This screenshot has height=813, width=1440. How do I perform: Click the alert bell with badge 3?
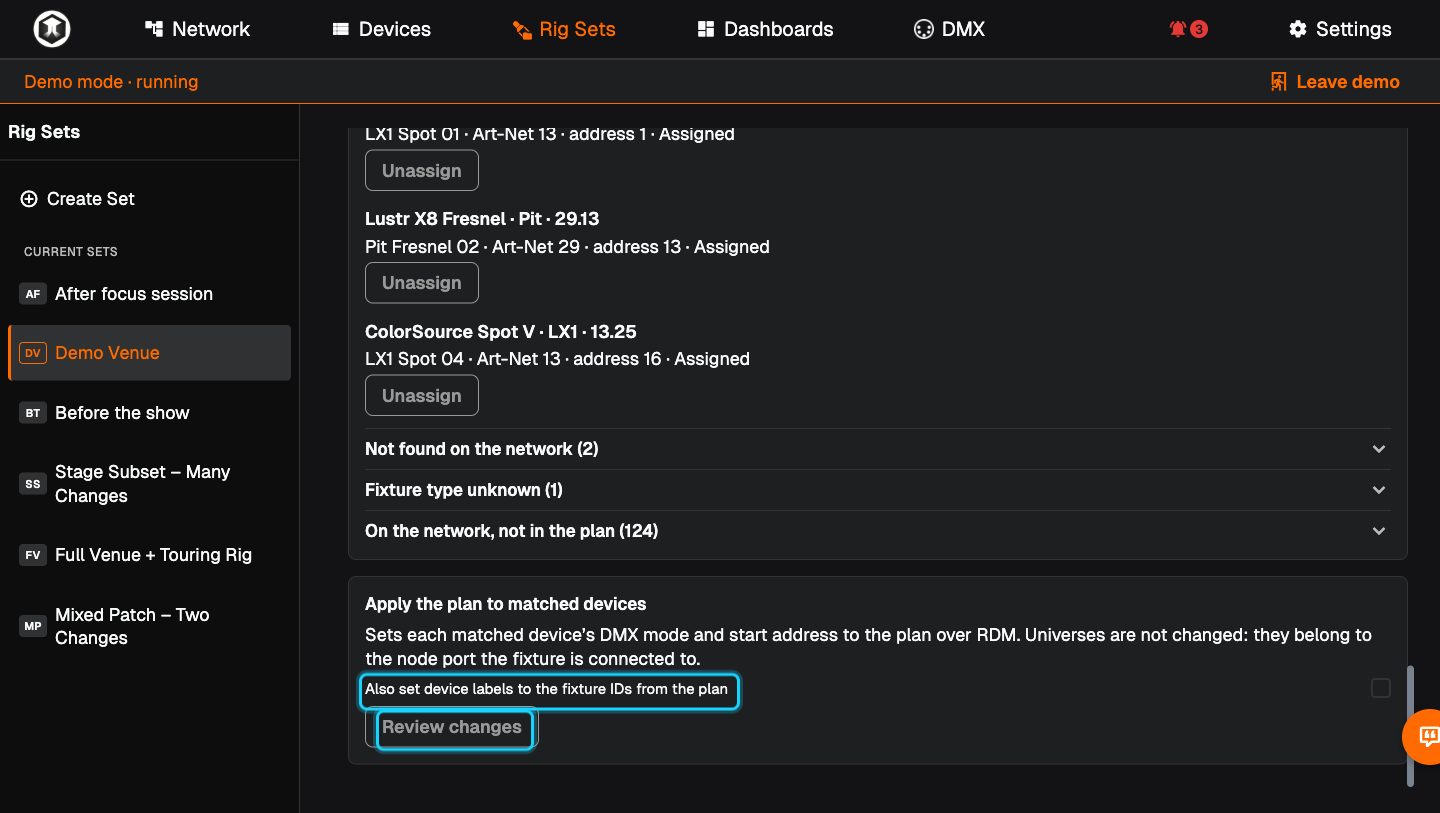1188,29
